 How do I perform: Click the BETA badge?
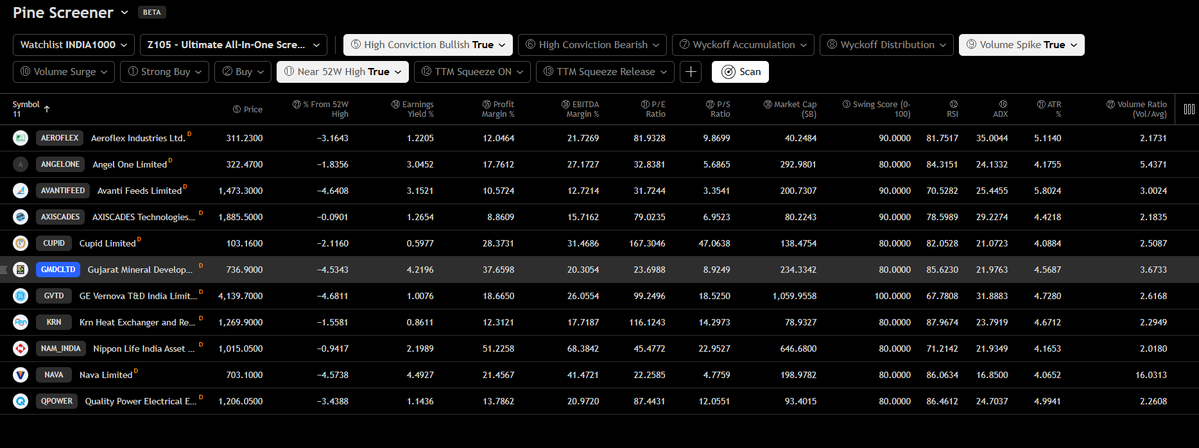152,13
